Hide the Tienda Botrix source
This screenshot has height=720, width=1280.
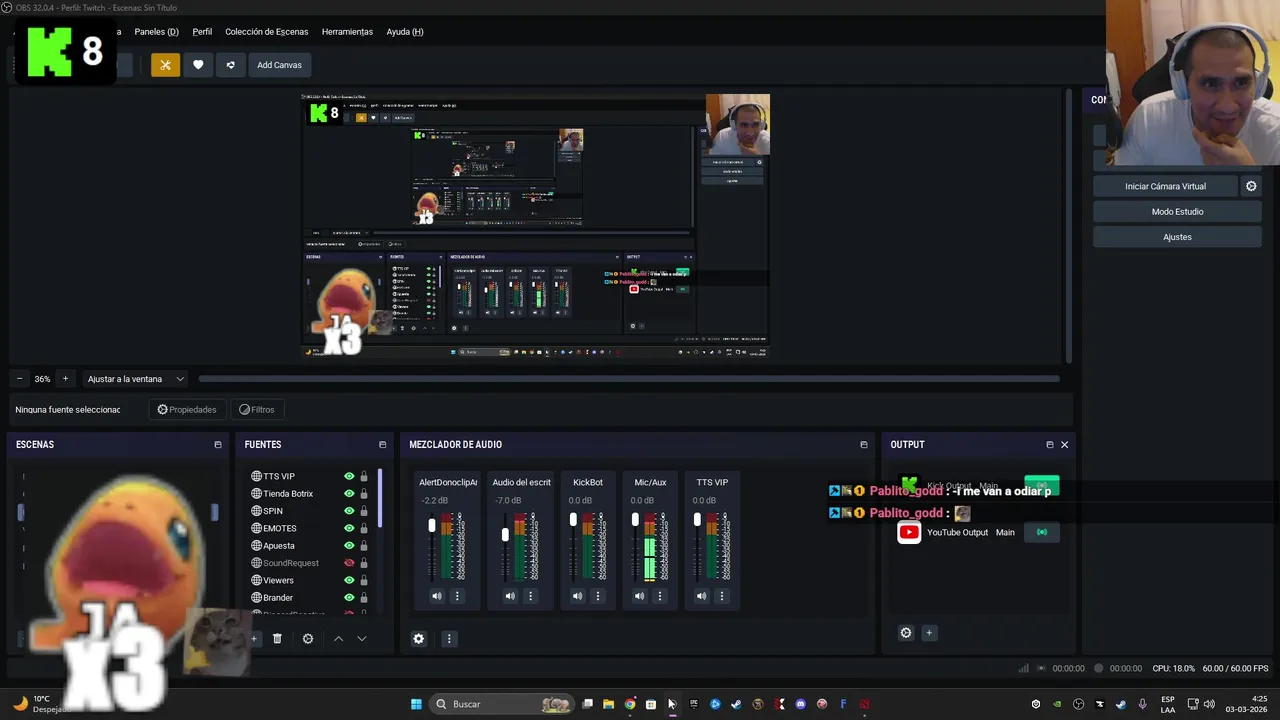[x=349, y=494]
